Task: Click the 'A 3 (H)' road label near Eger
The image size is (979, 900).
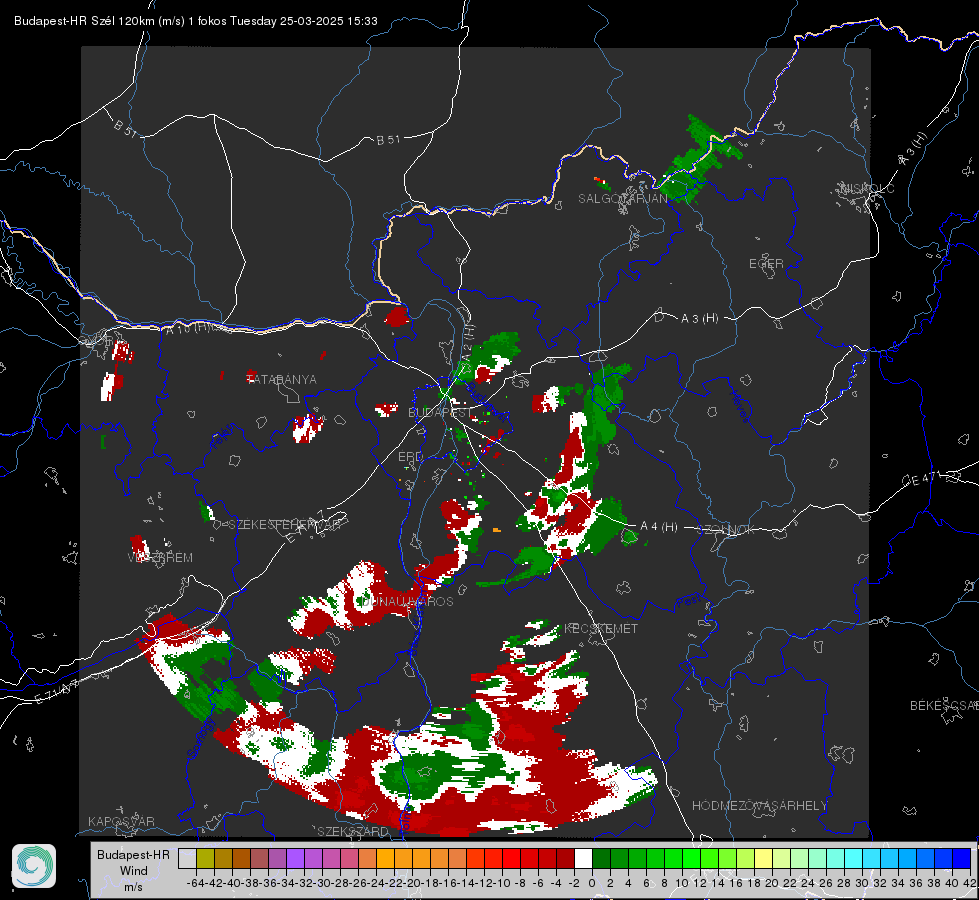Action: 699,319
